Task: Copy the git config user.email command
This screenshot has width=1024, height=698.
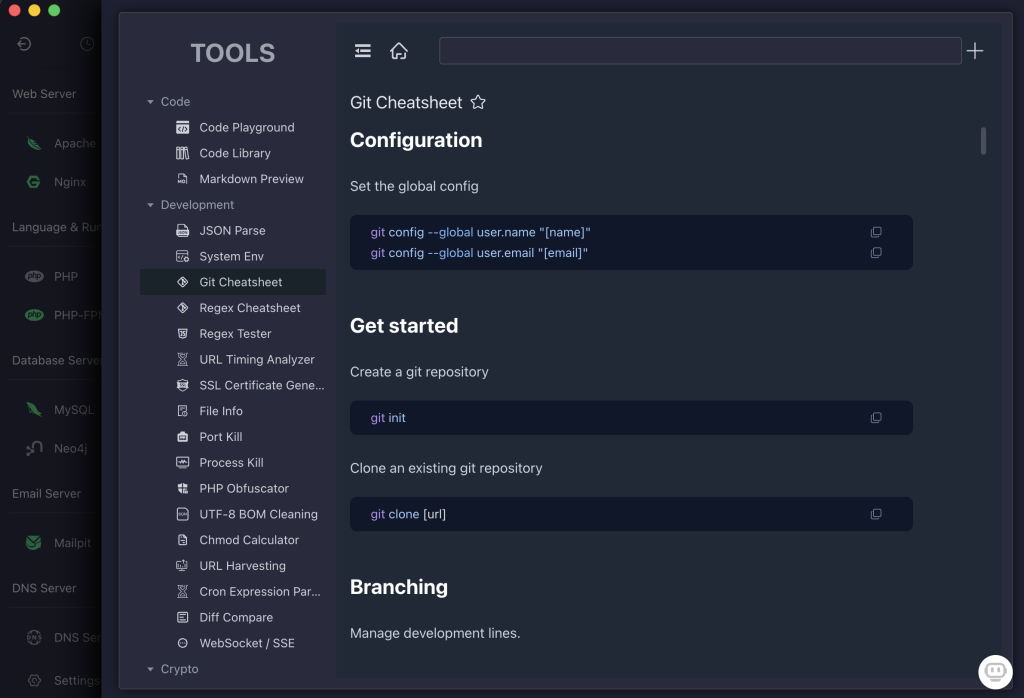Action: [x=876, y=253]
